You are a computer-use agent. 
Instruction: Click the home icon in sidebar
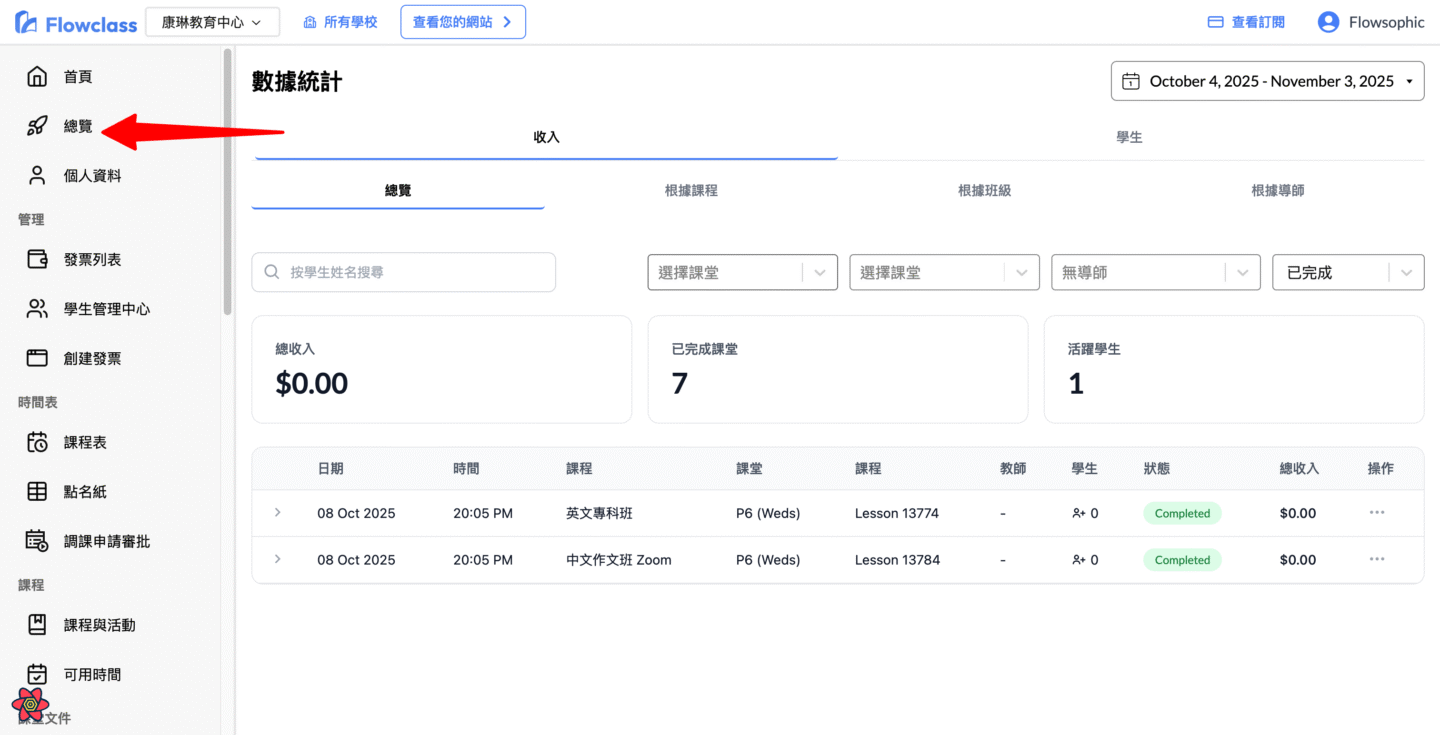pos(37,77)
